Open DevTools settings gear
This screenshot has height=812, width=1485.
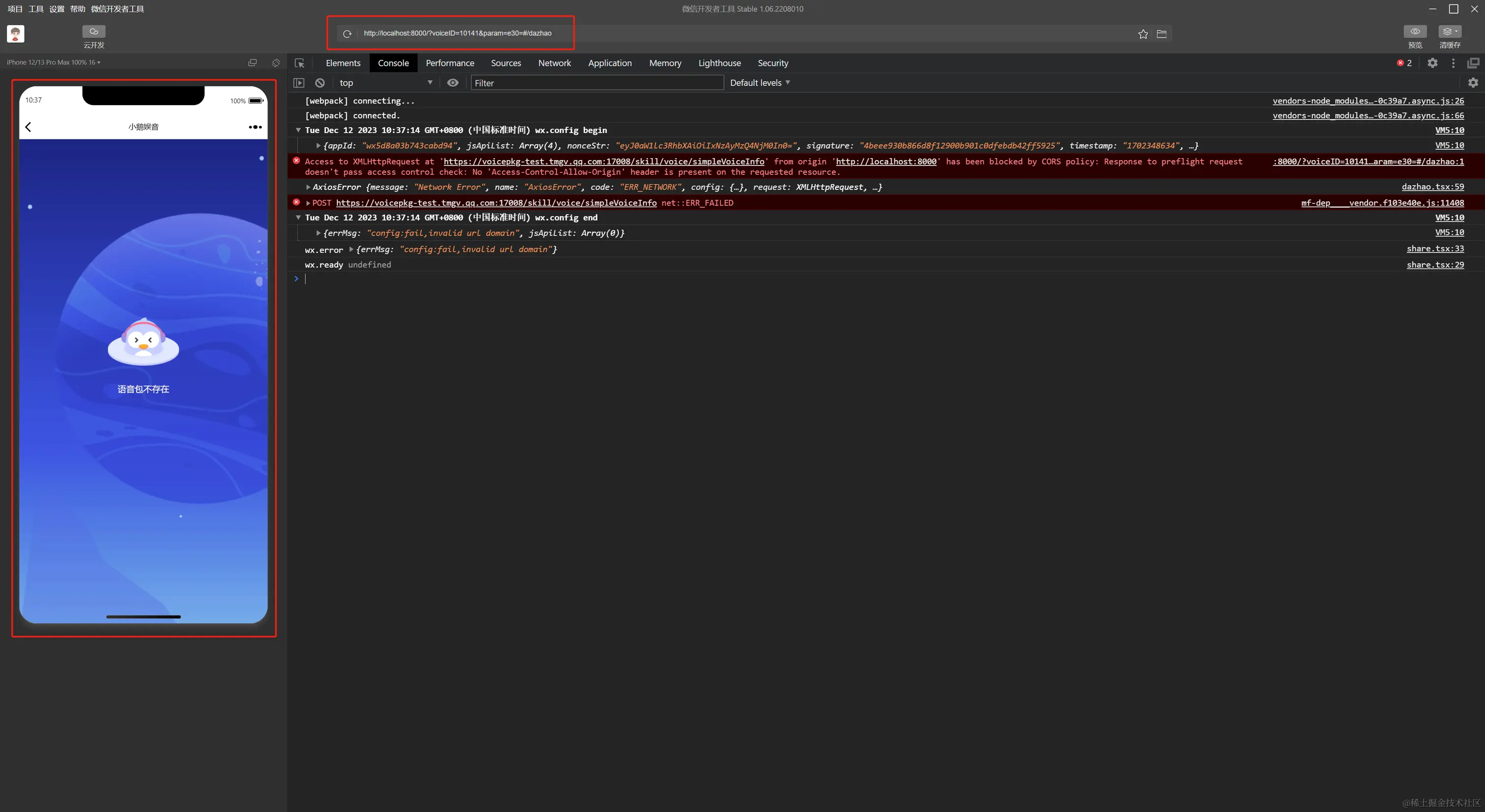[1432, 63]
